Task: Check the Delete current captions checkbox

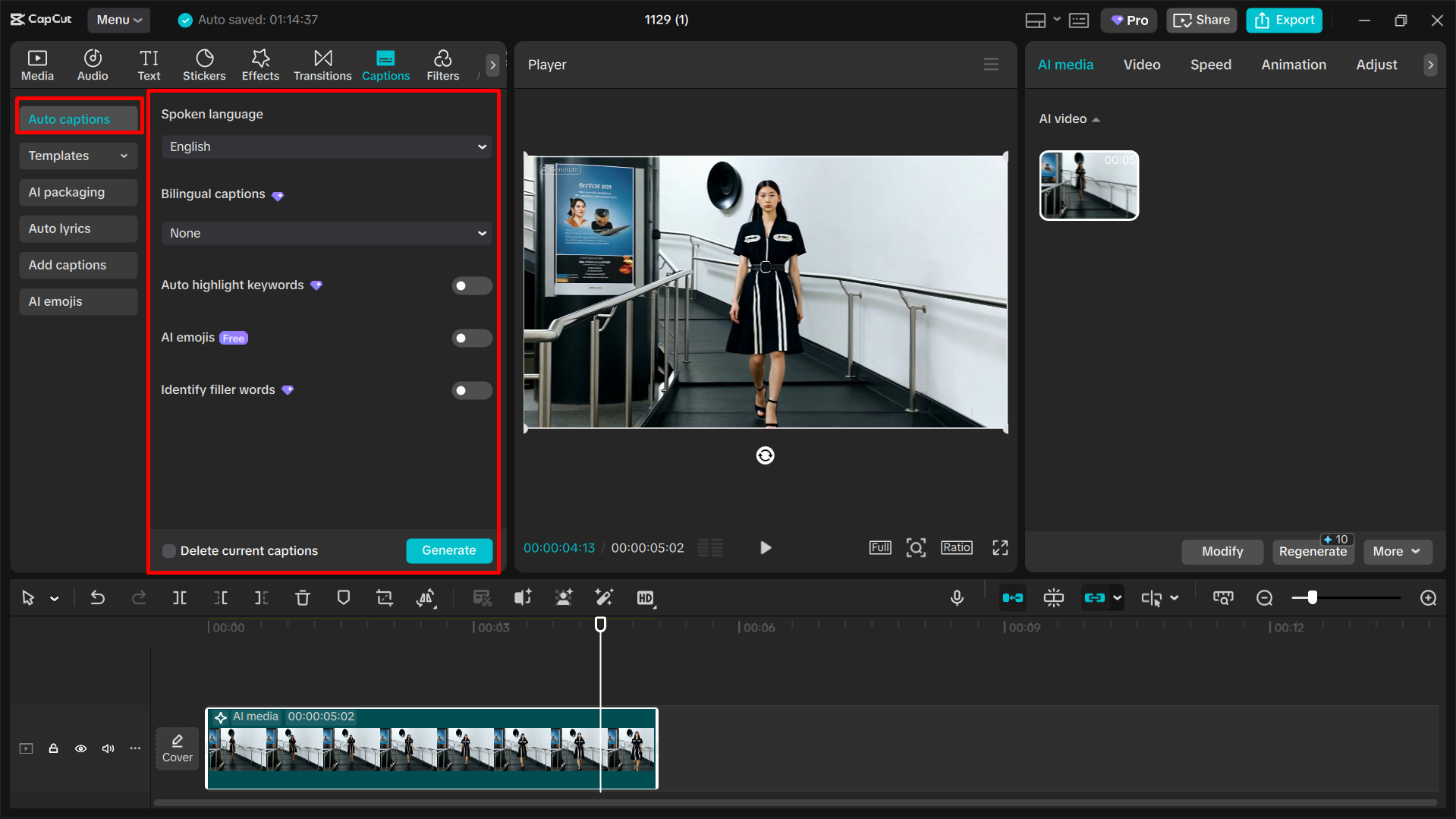Action: 168,550
